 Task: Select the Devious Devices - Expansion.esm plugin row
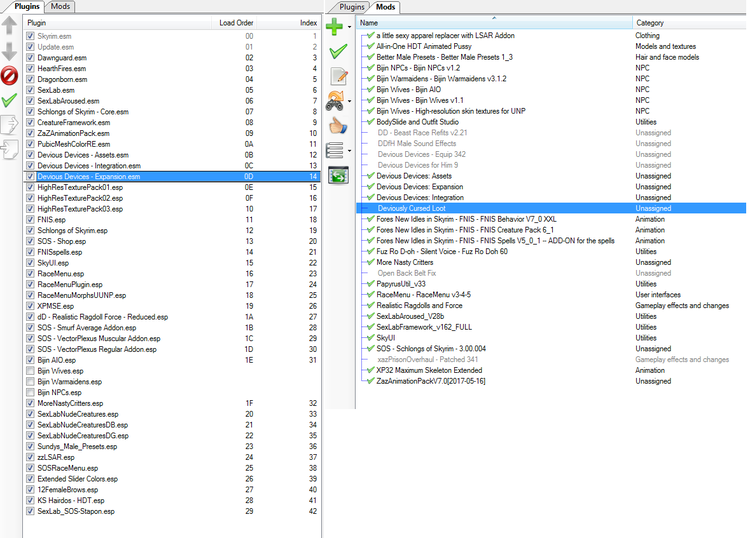click(172, 176)
